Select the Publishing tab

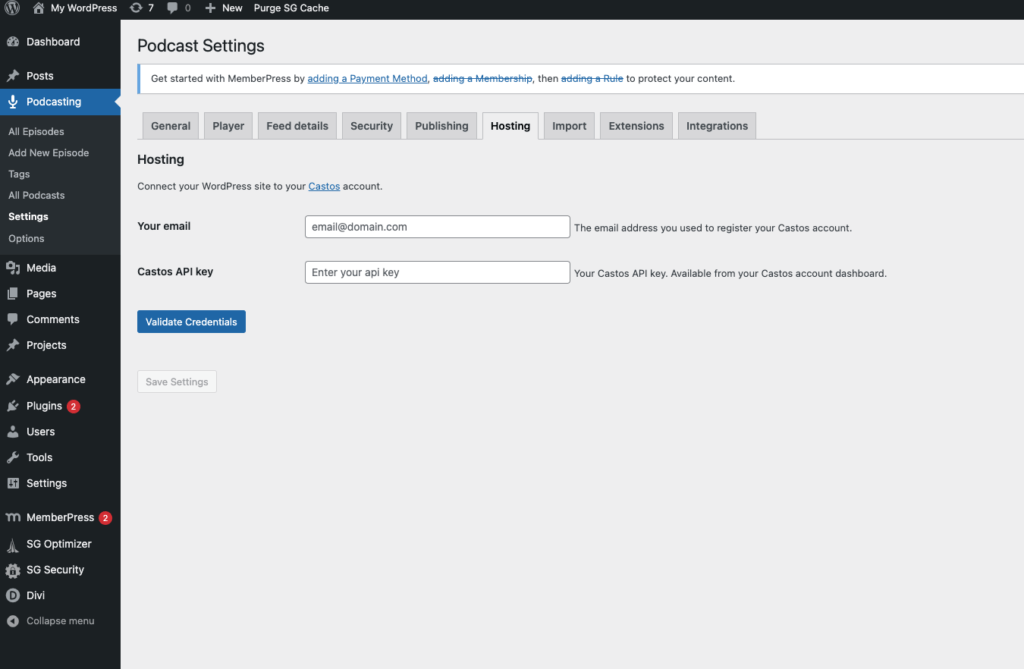tap(441, 126)
